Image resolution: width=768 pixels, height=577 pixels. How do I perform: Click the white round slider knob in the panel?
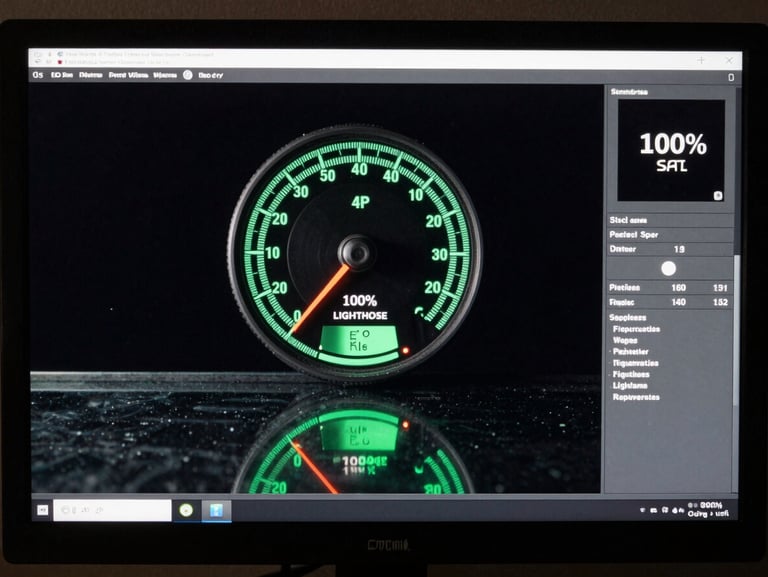click(668, 268)
